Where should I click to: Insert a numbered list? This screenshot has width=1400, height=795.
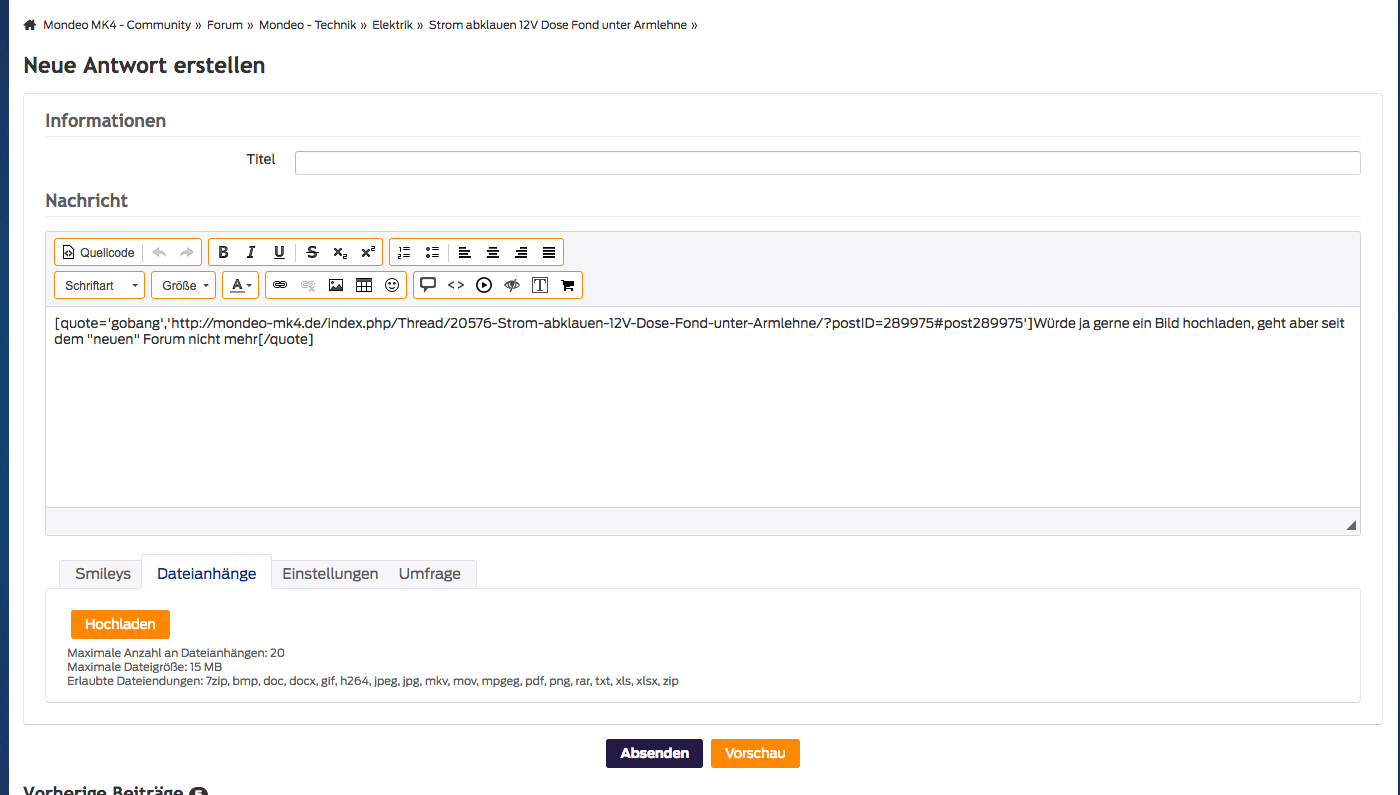point(404,253)
